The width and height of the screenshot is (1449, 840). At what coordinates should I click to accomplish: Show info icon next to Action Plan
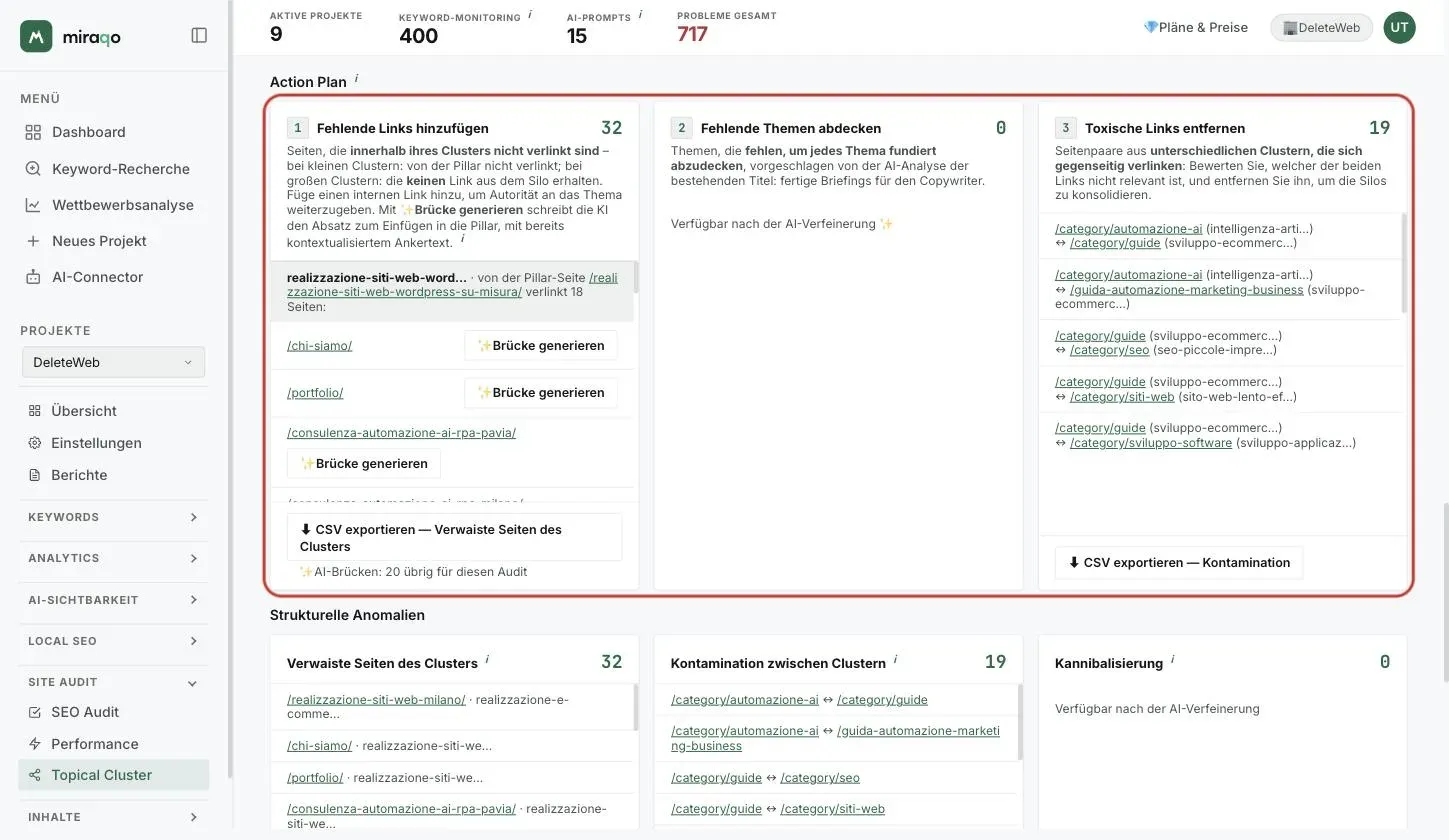[356, 79]
